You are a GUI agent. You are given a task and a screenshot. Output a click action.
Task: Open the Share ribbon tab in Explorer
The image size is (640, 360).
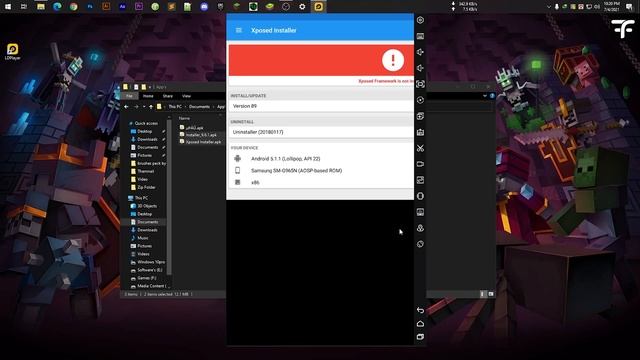point(168,96)
